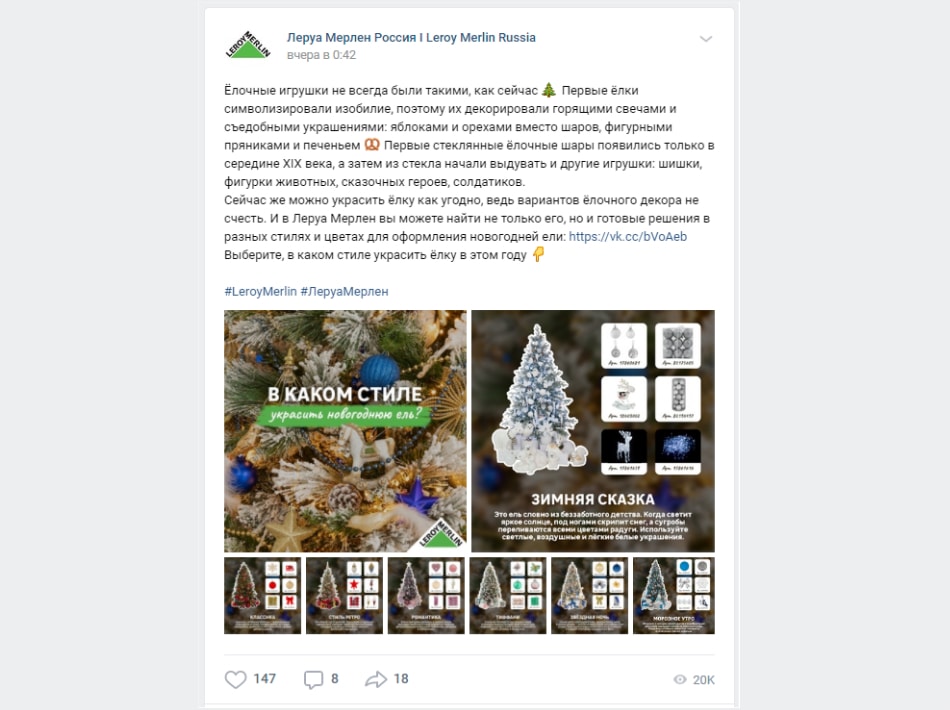Open the 'В каком стиле' main image

coord(345,431)
